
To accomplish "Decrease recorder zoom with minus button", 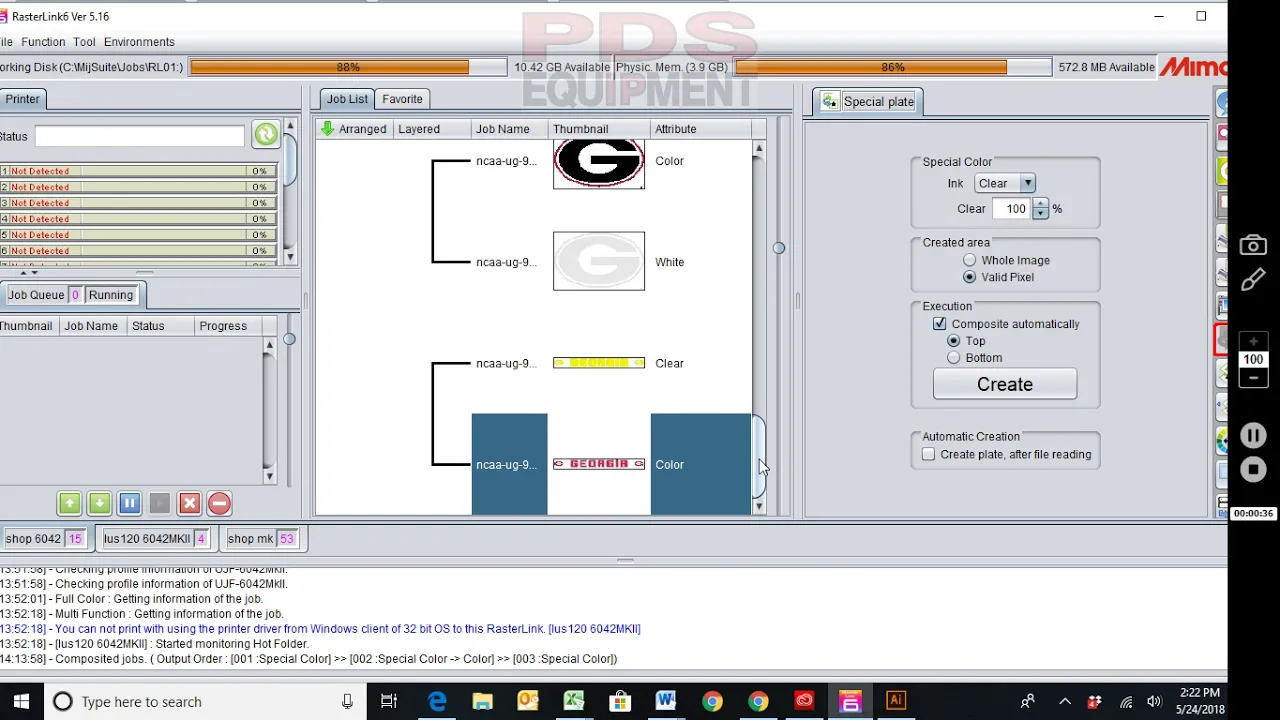I will click(x=1253, y=377).
